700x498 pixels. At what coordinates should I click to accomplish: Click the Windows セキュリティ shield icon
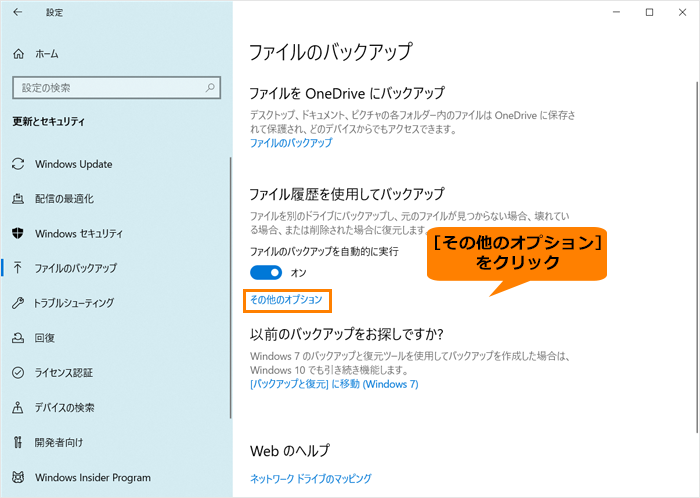[18, 233]
